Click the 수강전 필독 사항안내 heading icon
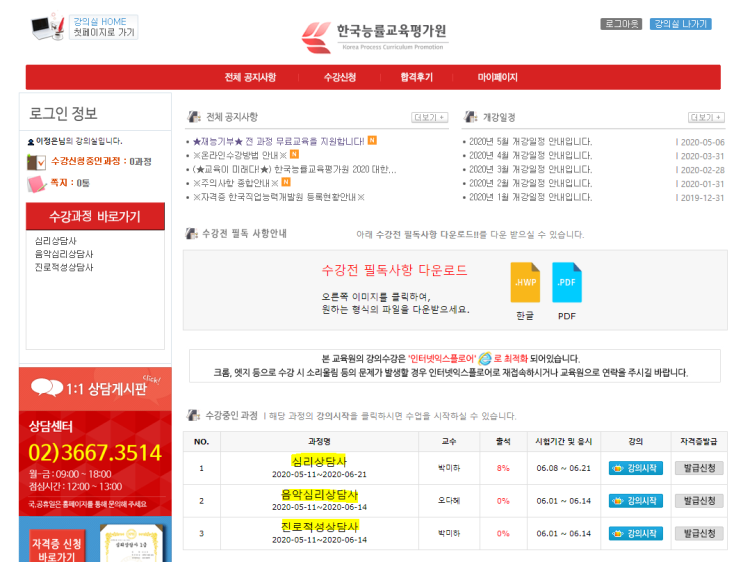 point(191,234)
